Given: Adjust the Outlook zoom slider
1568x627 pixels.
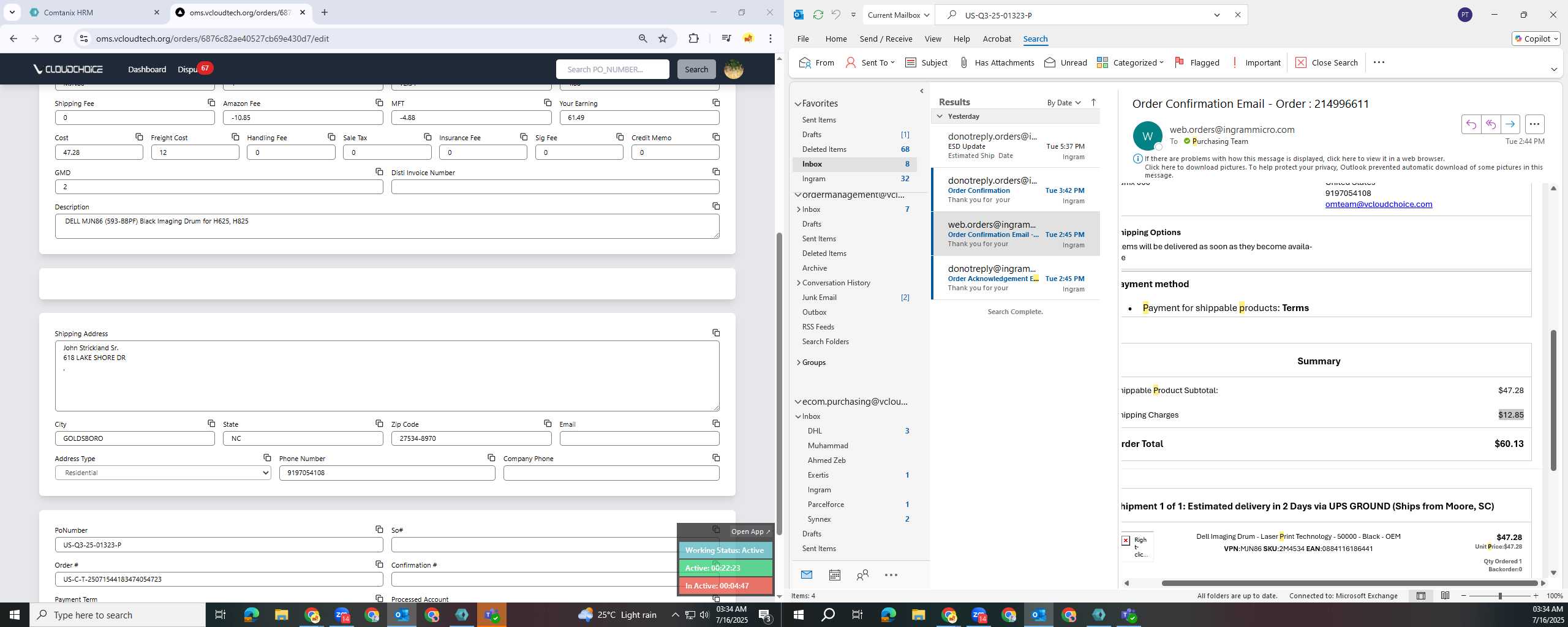Looking at the screenshot, I should (1500, 596).
